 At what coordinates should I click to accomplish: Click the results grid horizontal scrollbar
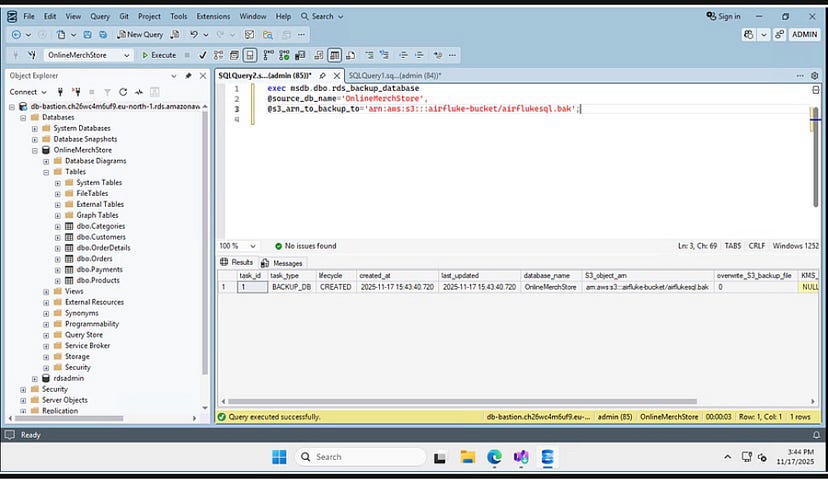[x=463, y=401]
